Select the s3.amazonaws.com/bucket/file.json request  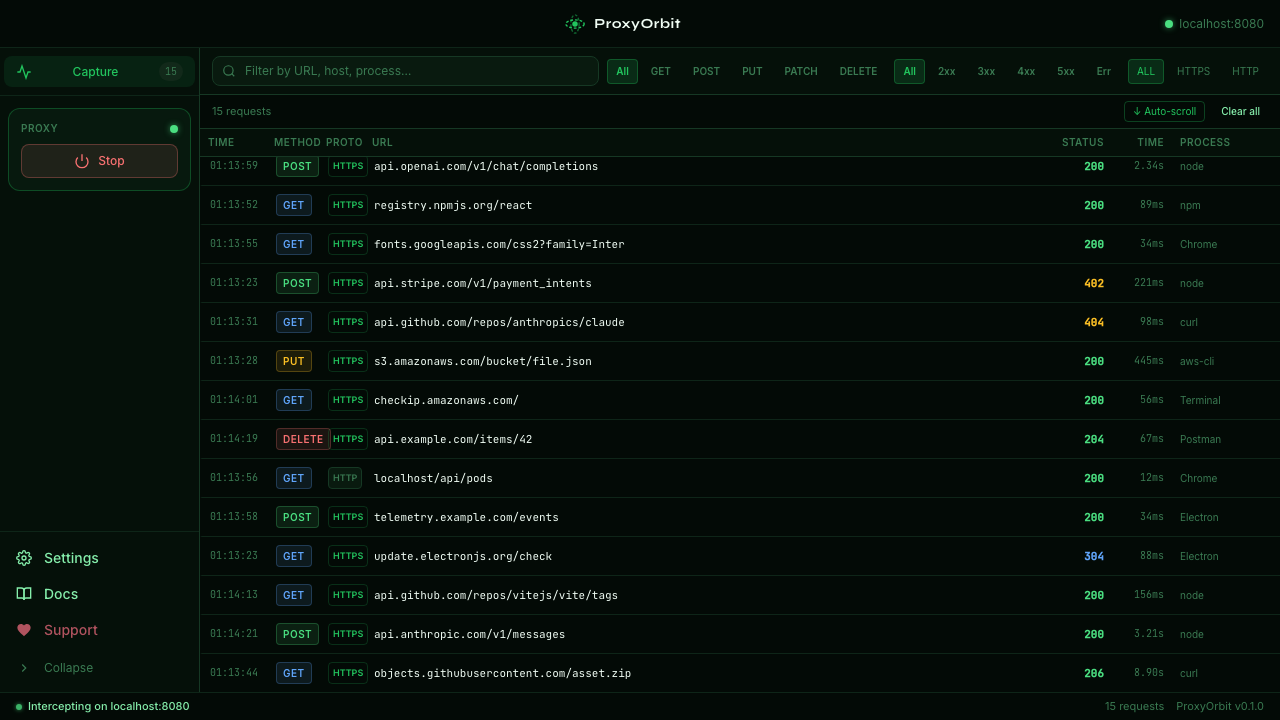pyautogui.click(x=740, y=361)
